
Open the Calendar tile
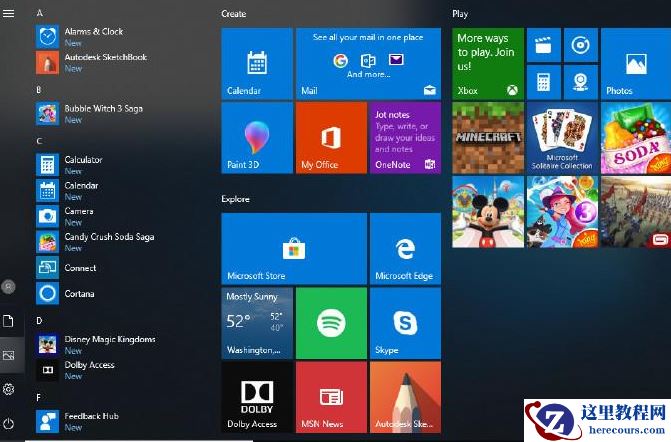point(257,64)
